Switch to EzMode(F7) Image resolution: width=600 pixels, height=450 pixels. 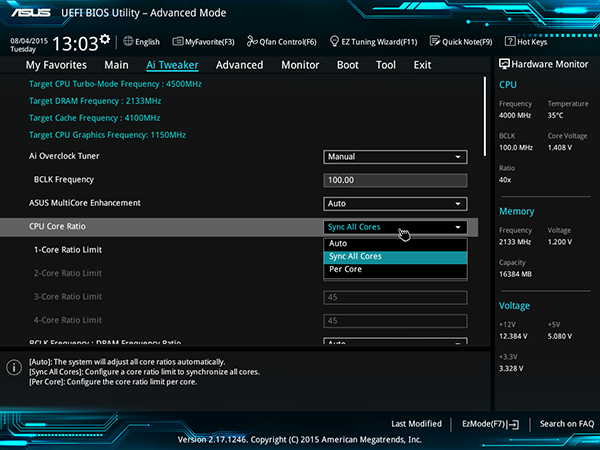tap(490, 424)
